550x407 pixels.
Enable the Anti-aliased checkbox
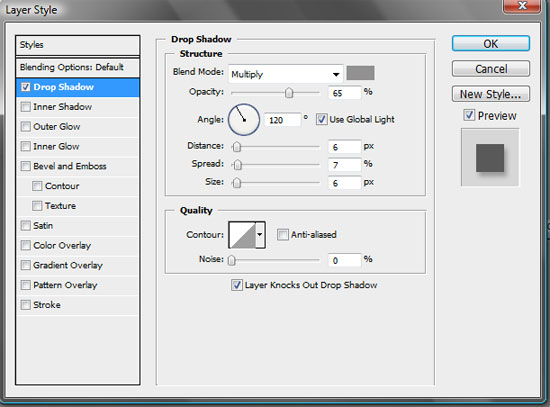[x=283, y=234]
